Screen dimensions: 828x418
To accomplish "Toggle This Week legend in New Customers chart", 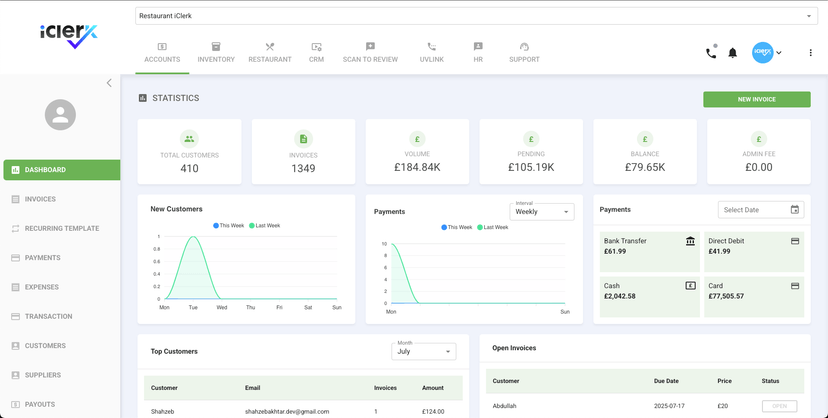I will click(x=229, y=226).
